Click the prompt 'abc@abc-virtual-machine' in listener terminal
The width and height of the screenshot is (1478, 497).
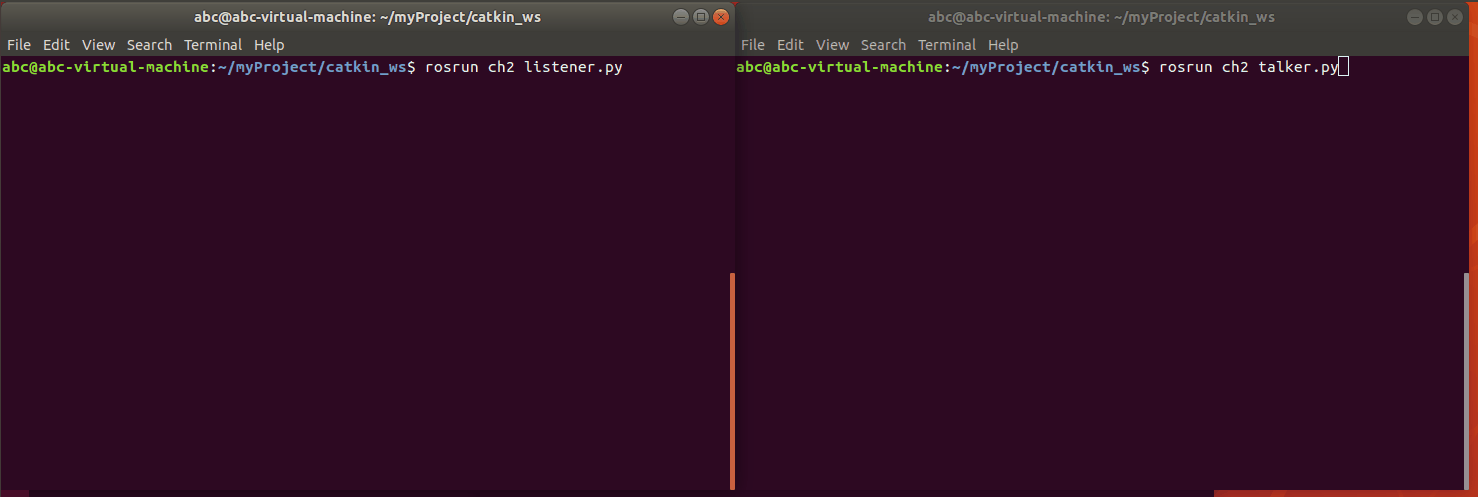click(x=106, y=68)
